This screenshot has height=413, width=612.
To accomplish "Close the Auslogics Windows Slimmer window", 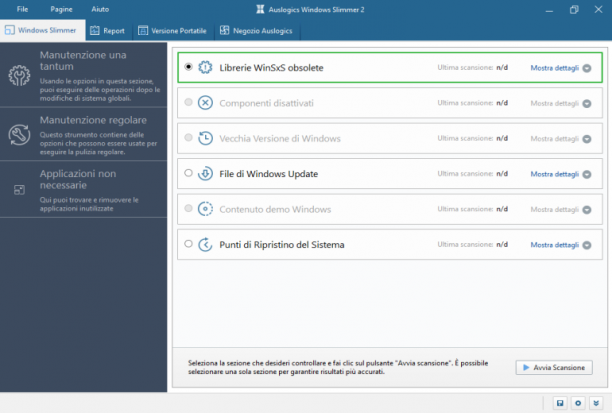I will [x=598, y=9].
